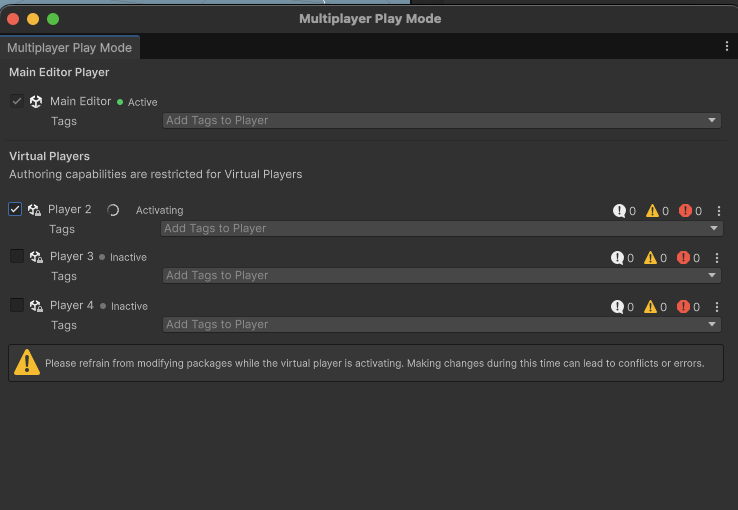Open Player 2 Add Tags dropdown
Screen dimensions: 738x510
[x=441, y=229]
